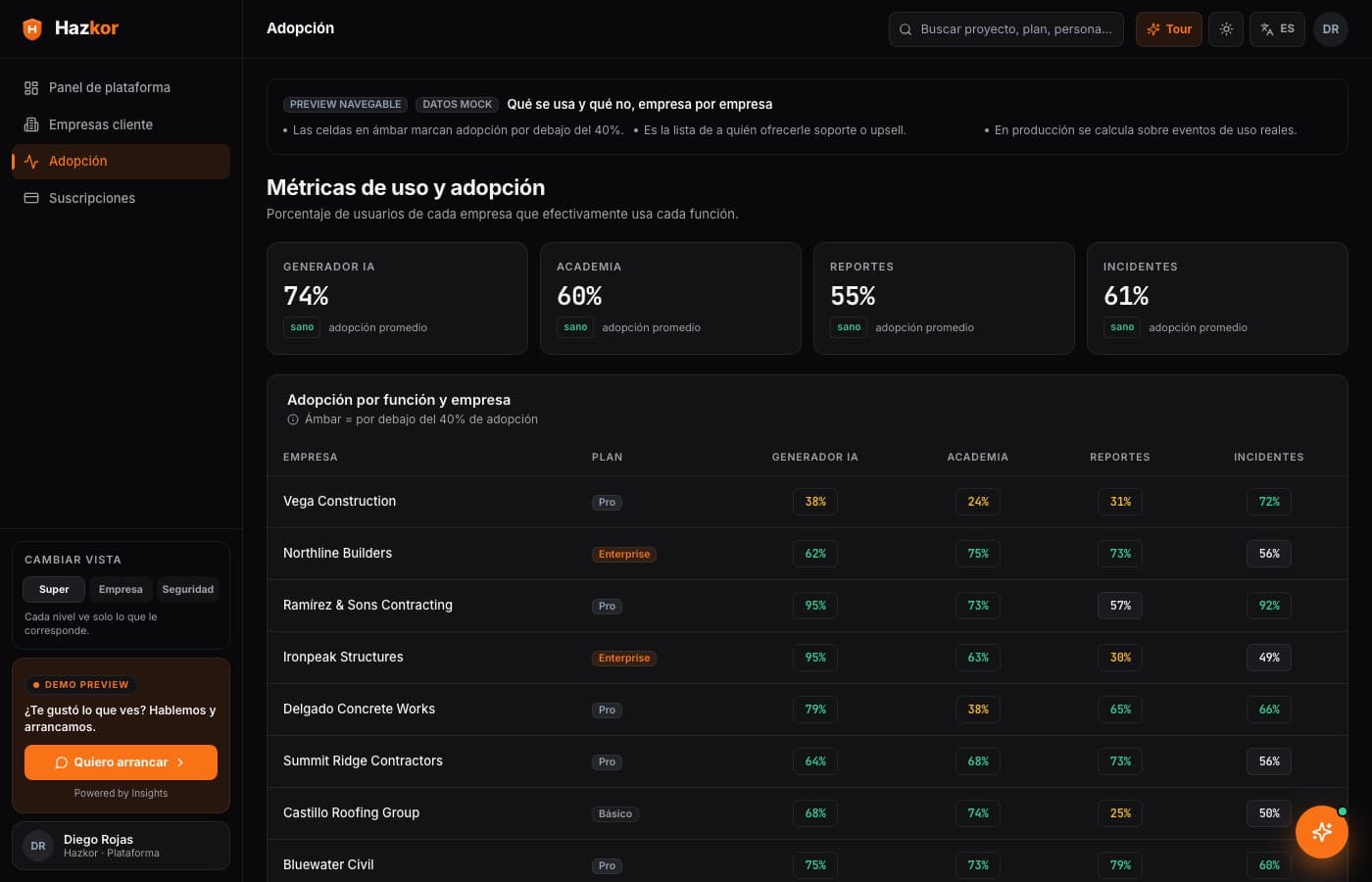Open the floating AI assistant sparkle button
The width and height of the screenshot is (1372, 882).
pyautogui.click(x=1322, y=832)
